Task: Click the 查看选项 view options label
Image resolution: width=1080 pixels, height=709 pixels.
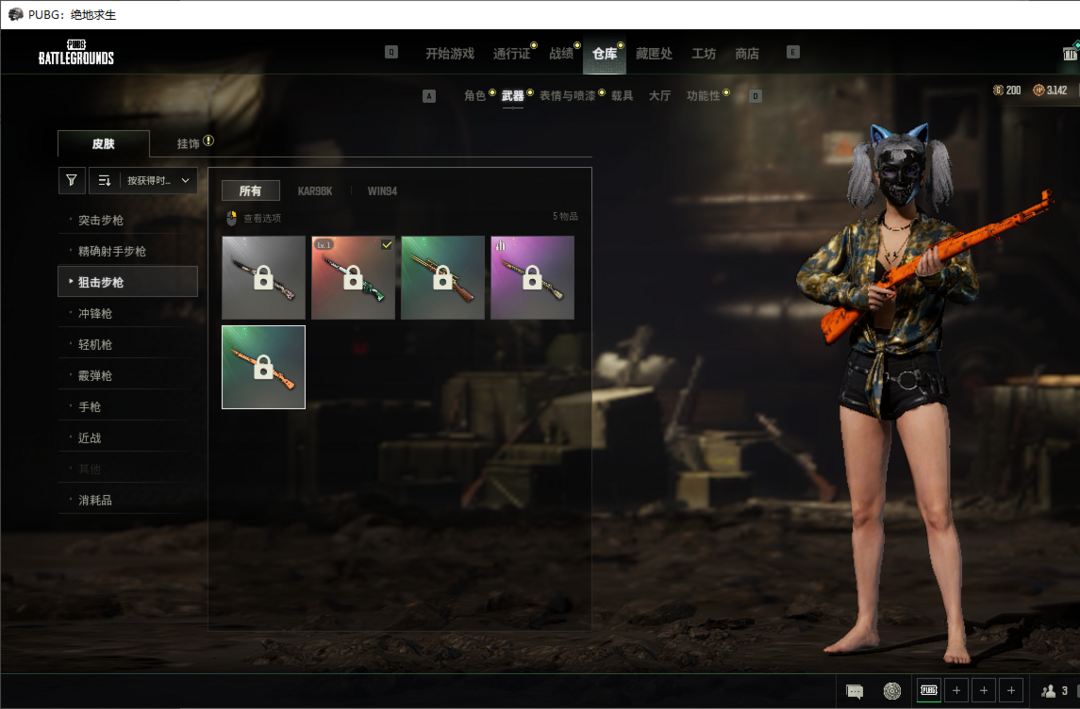Action: point(262,218)
